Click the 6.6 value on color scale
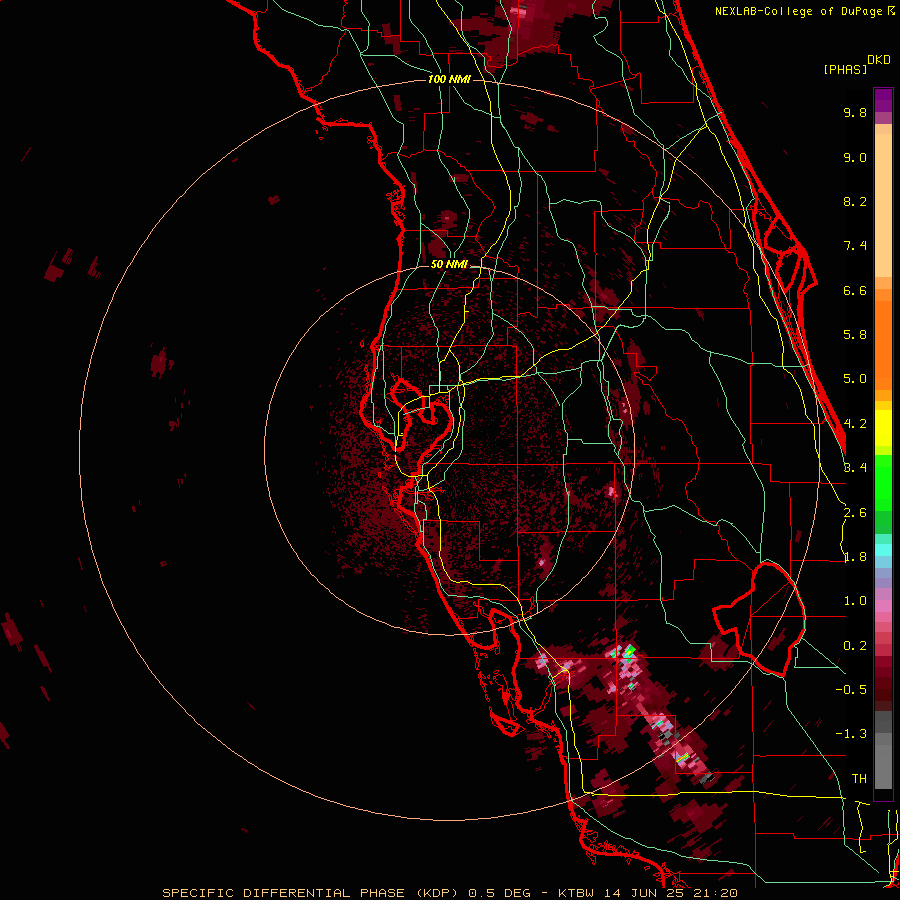The image size is (900, 900). [855, 290]
